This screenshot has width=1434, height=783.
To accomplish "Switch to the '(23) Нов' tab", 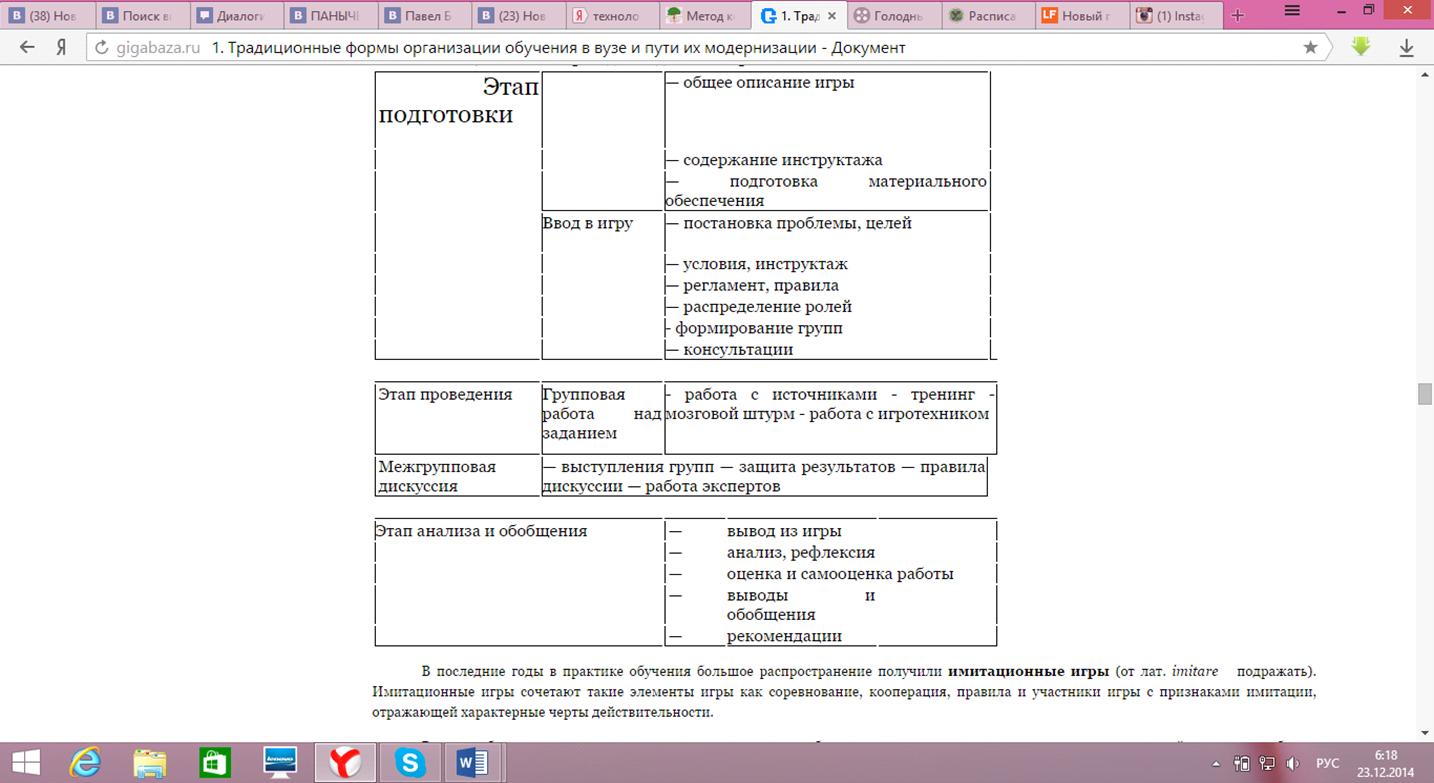I will 516,16.
